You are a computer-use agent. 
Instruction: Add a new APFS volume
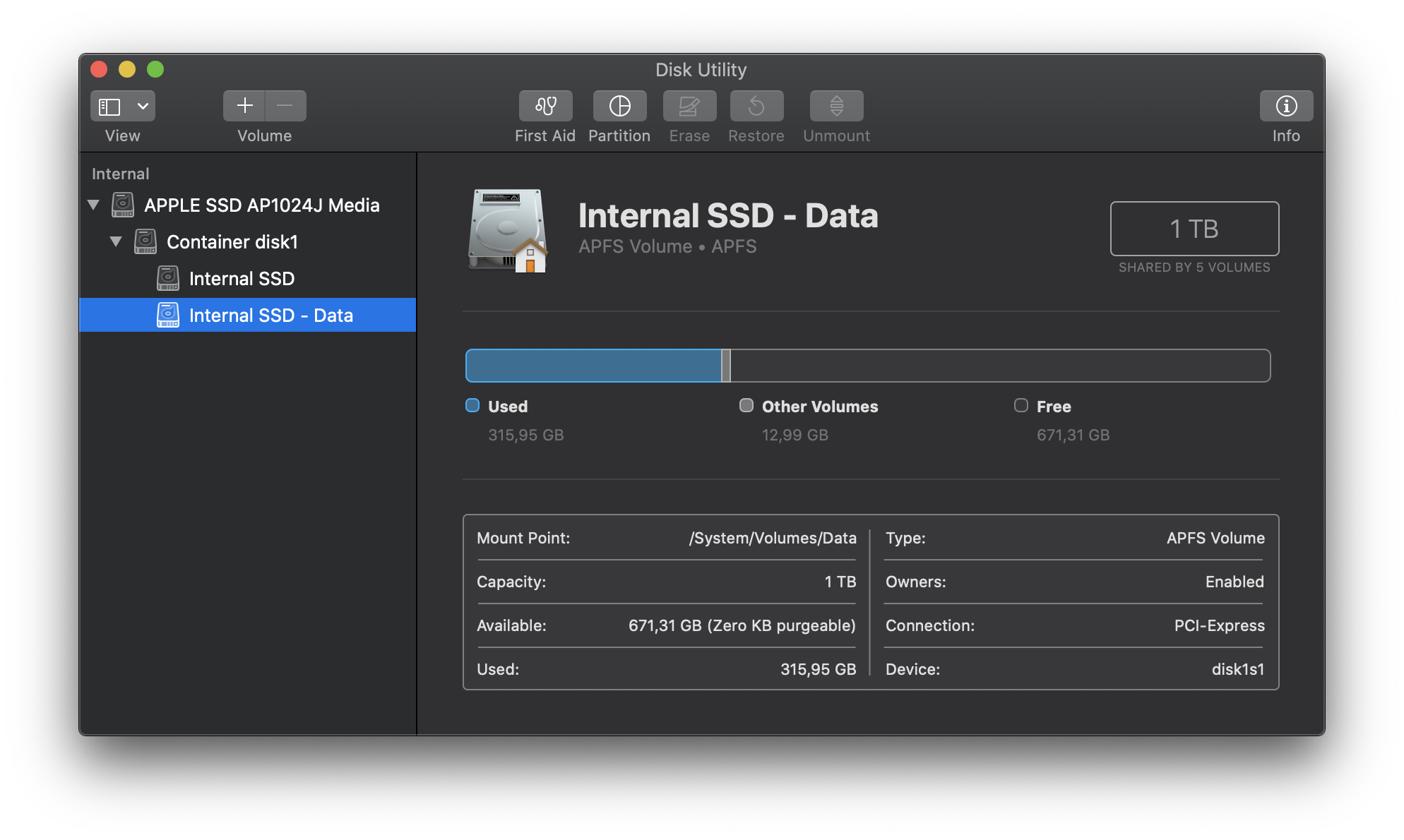(244, 106)
